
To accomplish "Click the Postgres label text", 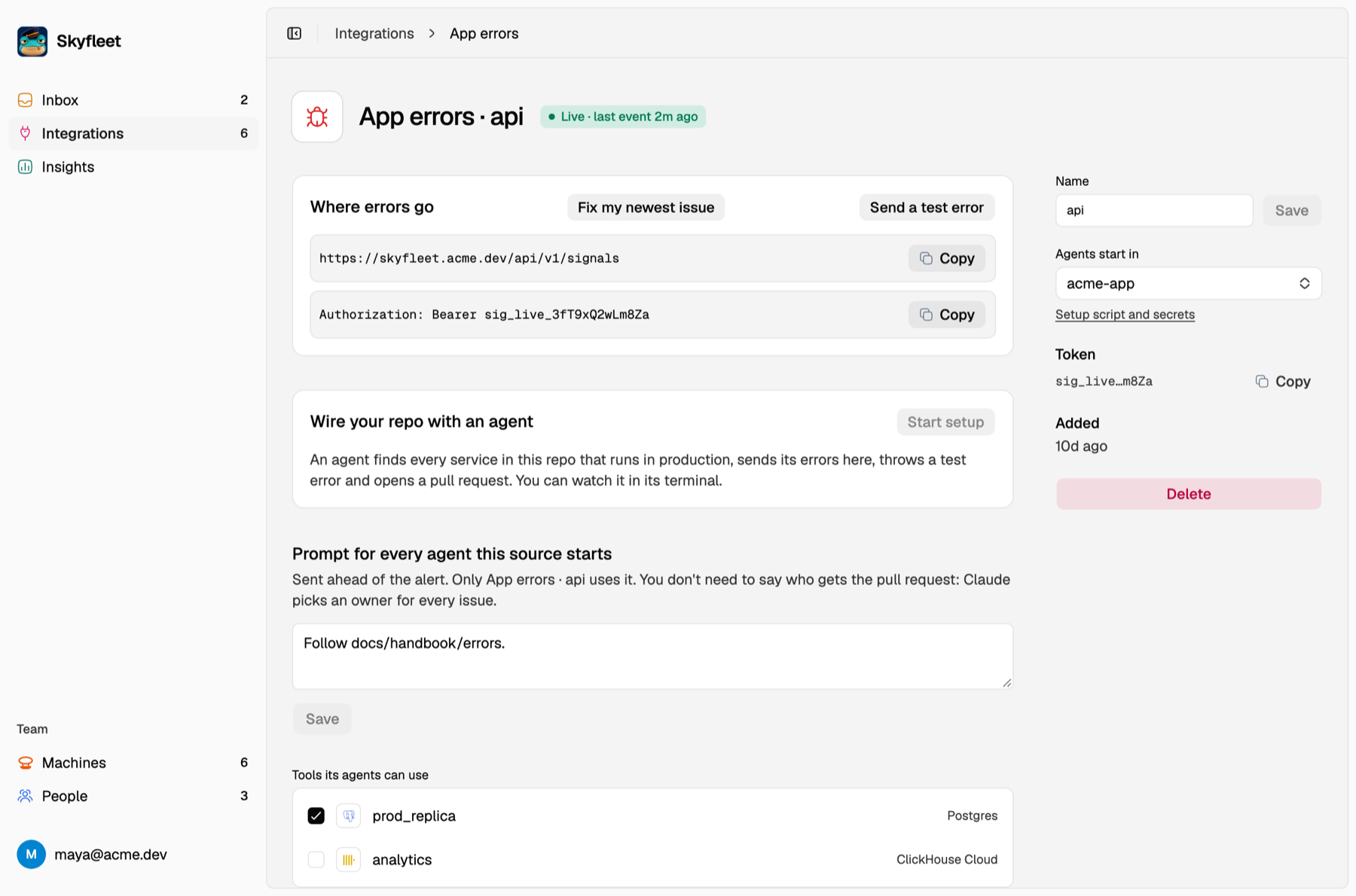I will 972,816.
